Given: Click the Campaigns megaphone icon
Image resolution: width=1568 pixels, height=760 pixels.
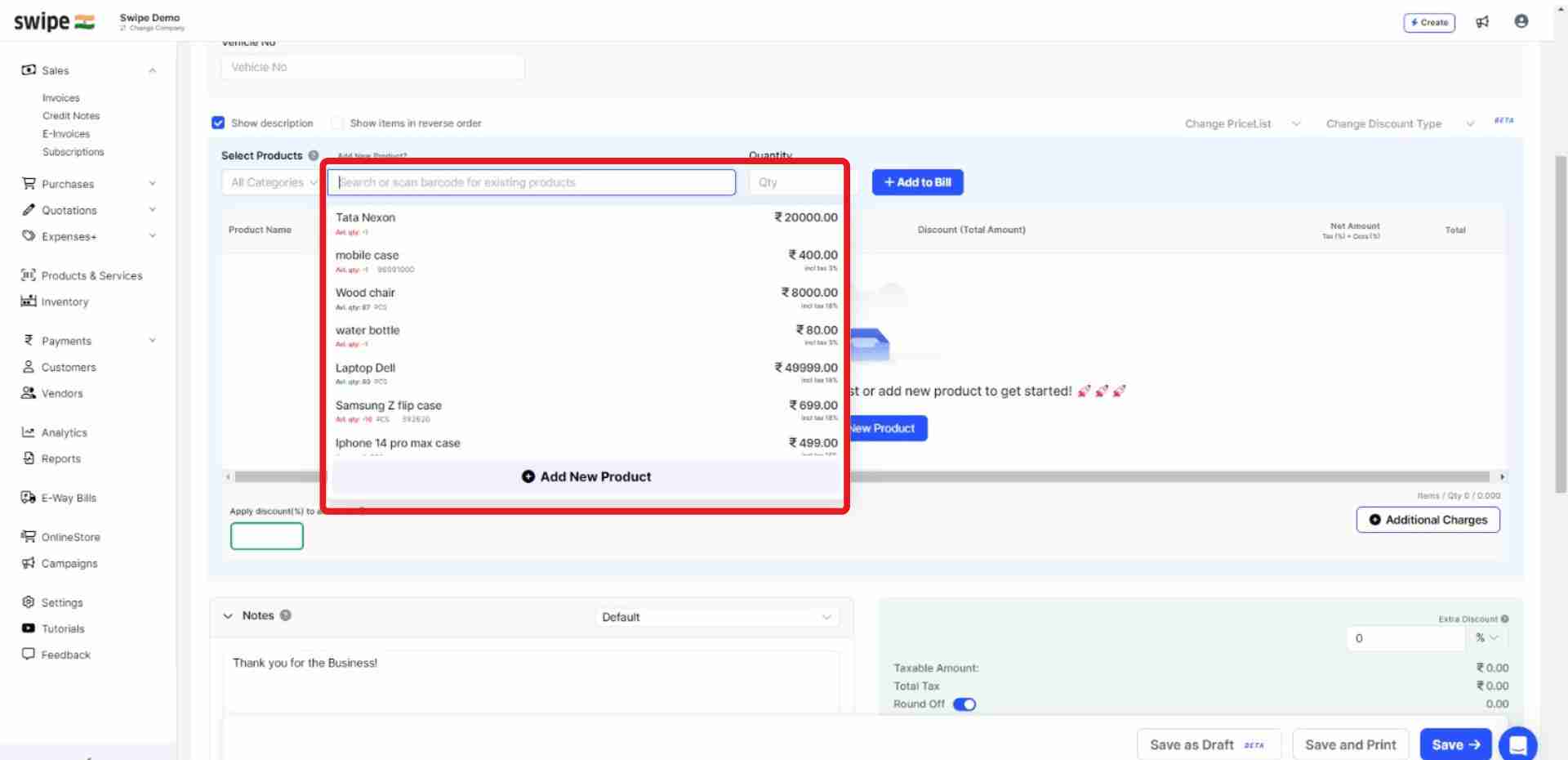Looking at the screenshot, I should (29, 563).
